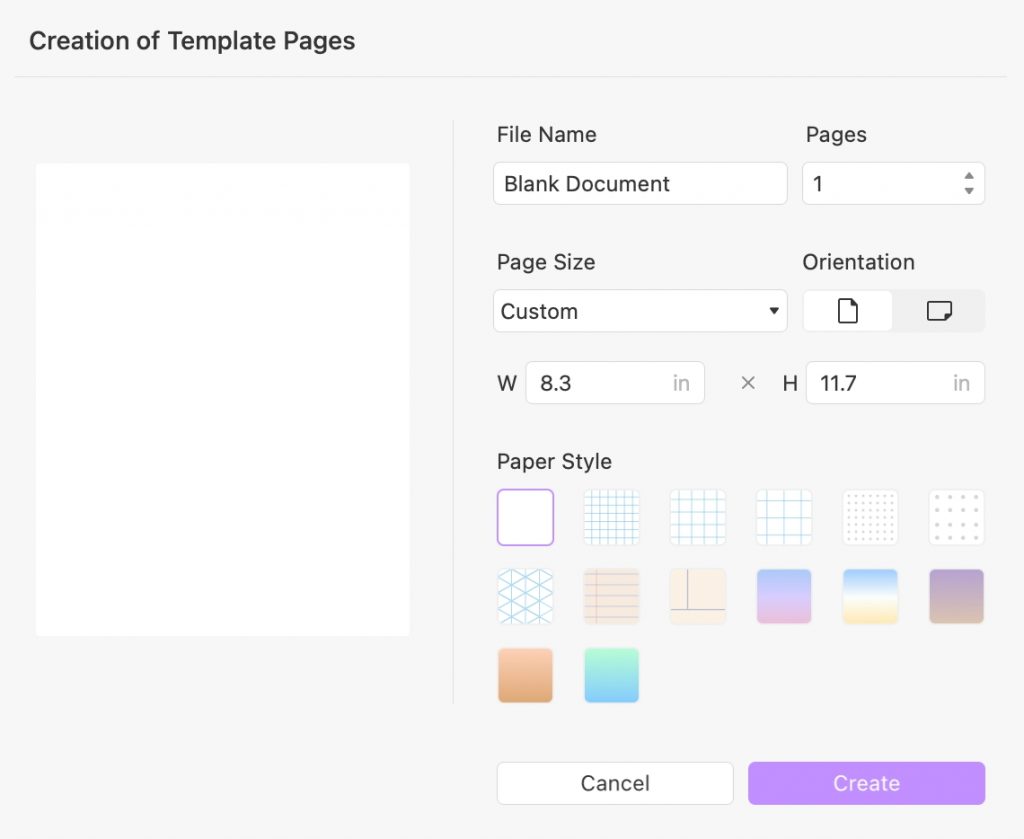Edit the Blank Document file name field

tap(640, 183)
